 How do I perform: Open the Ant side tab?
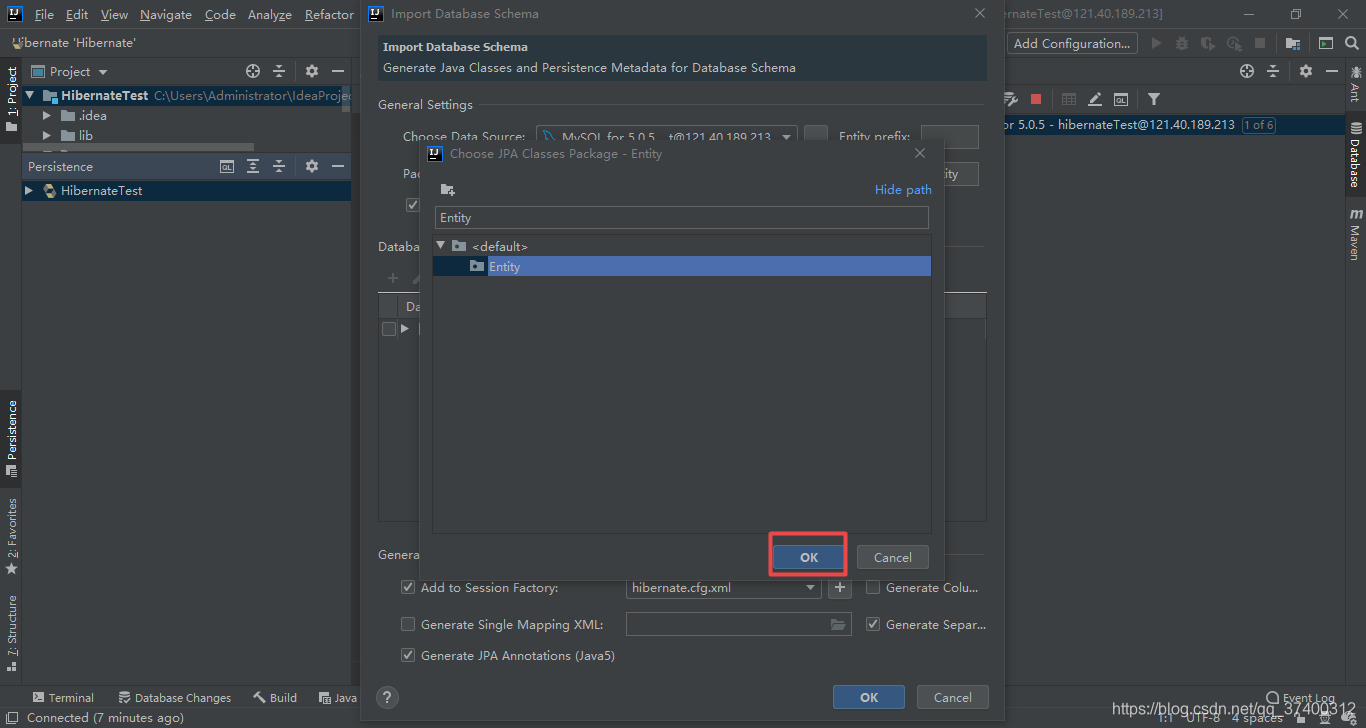point(1355,84)
